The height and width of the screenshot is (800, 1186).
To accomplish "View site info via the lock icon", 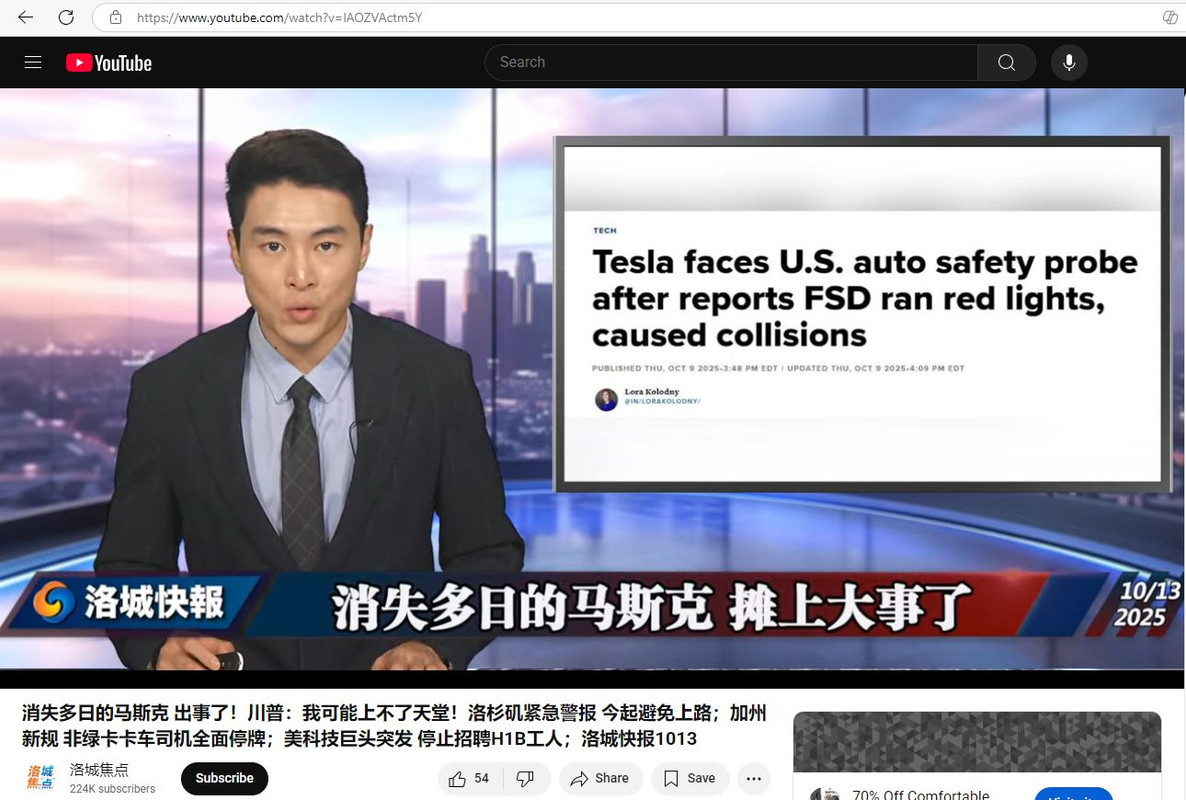I will [x=116, y=17].
